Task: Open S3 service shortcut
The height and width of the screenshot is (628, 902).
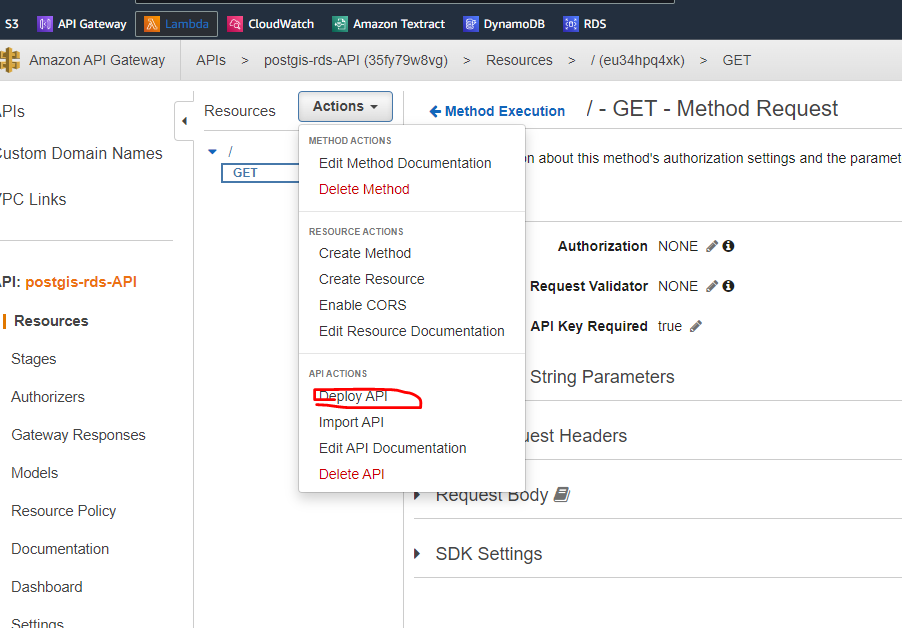Action: click(x=12, y=24)
